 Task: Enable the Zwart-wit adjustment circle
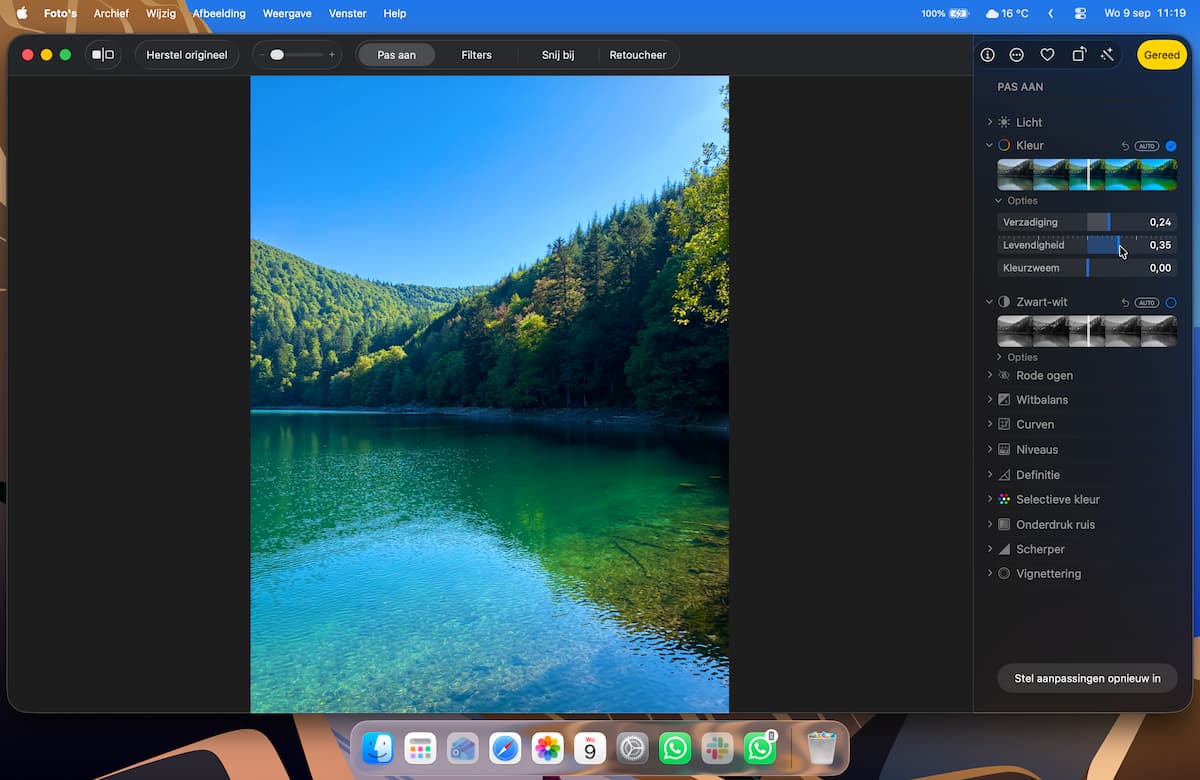(x=1171, y=302)
